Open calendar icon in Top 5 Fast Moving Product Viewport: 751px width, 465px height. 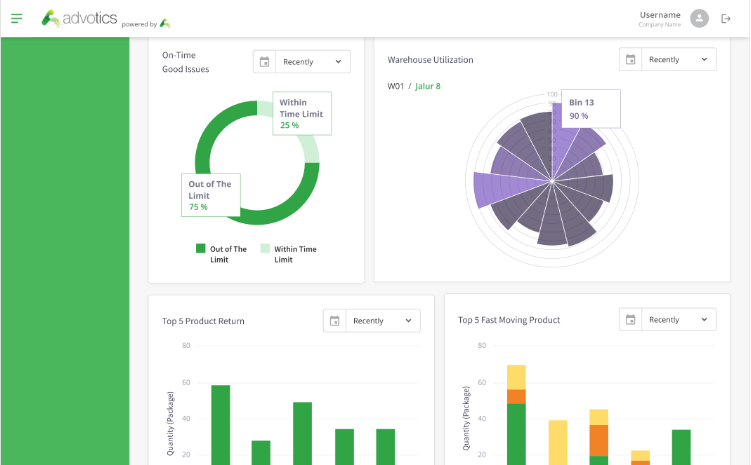(630, 319)
